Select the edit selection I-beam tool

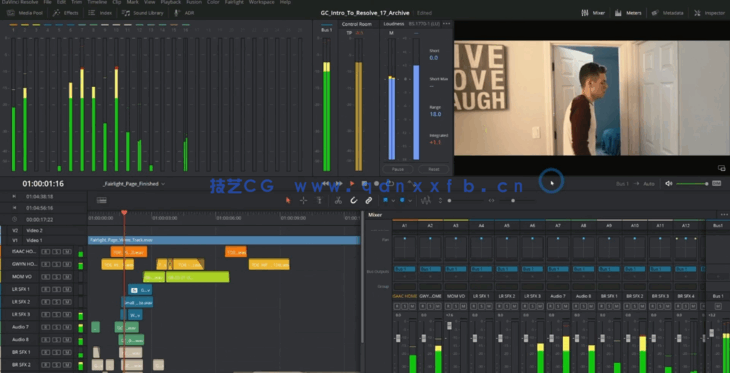tap(319, 200)
